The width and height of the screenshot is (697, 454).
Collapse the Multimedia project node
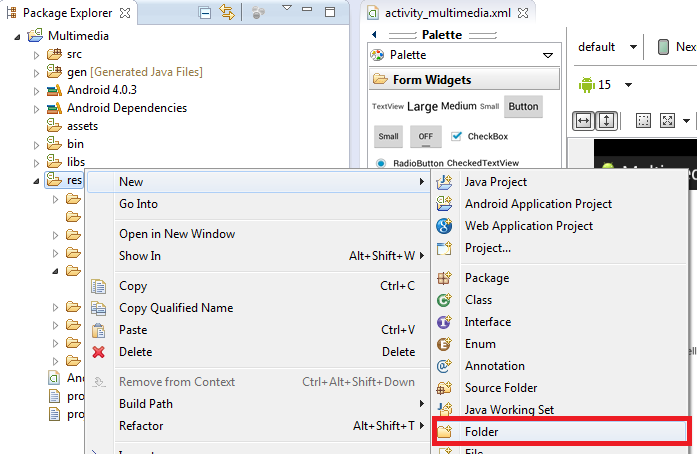[x=17, y=37]
